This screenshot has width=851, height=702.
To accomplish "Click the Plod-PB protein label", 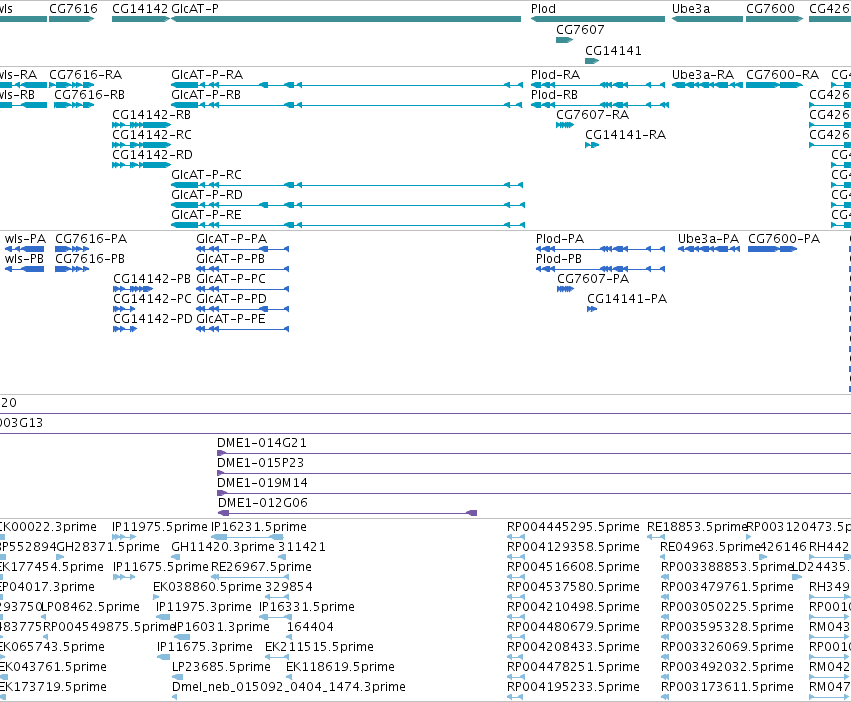I will (x=559, y=259).
